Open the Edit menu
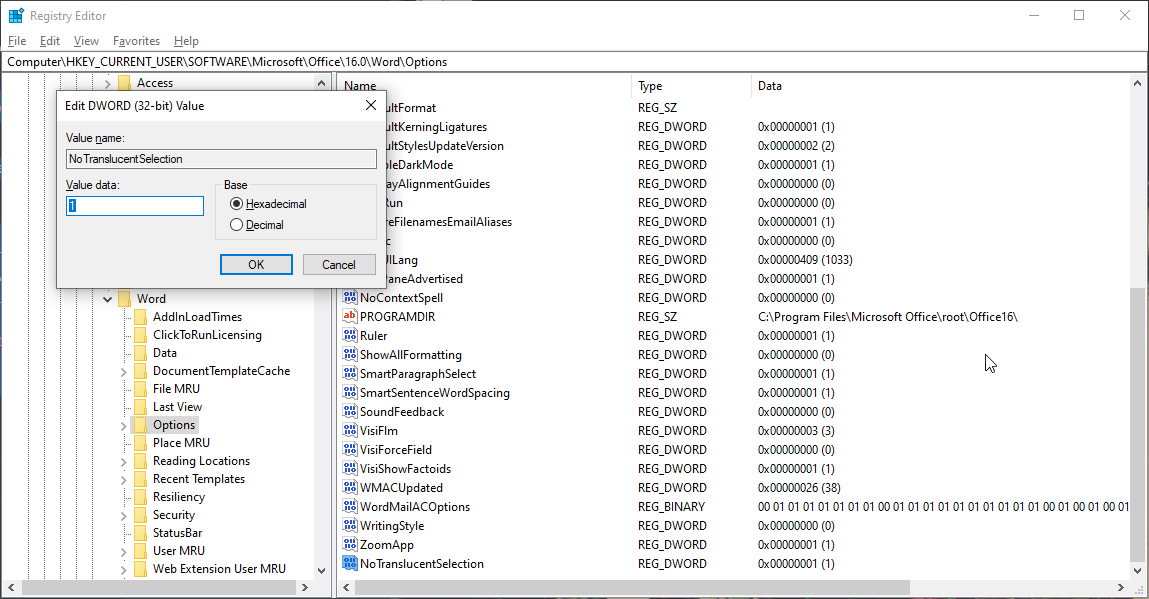This screenshot has width=1149, height=599. pos(50,41)
